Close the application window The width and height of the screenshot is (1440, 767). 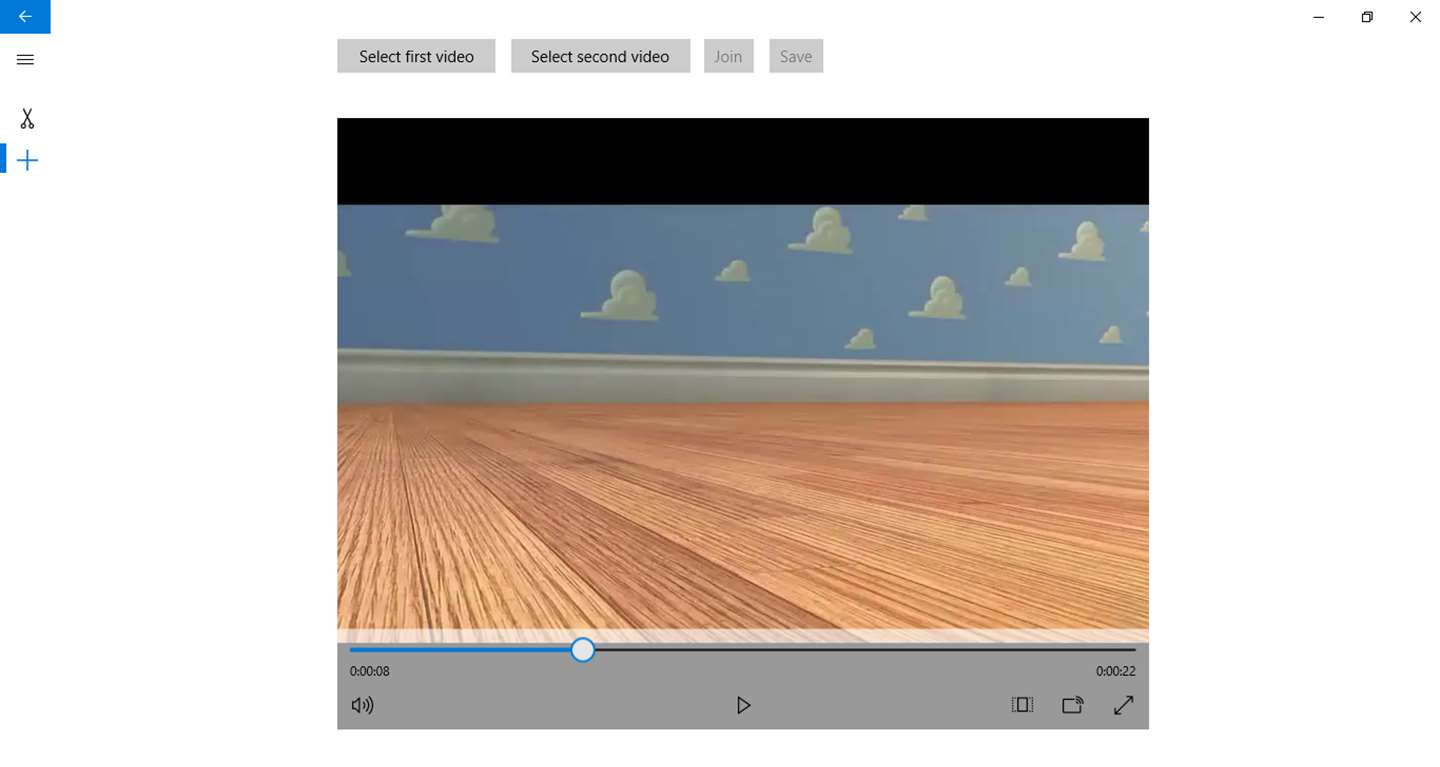[x=1415, y=17]
